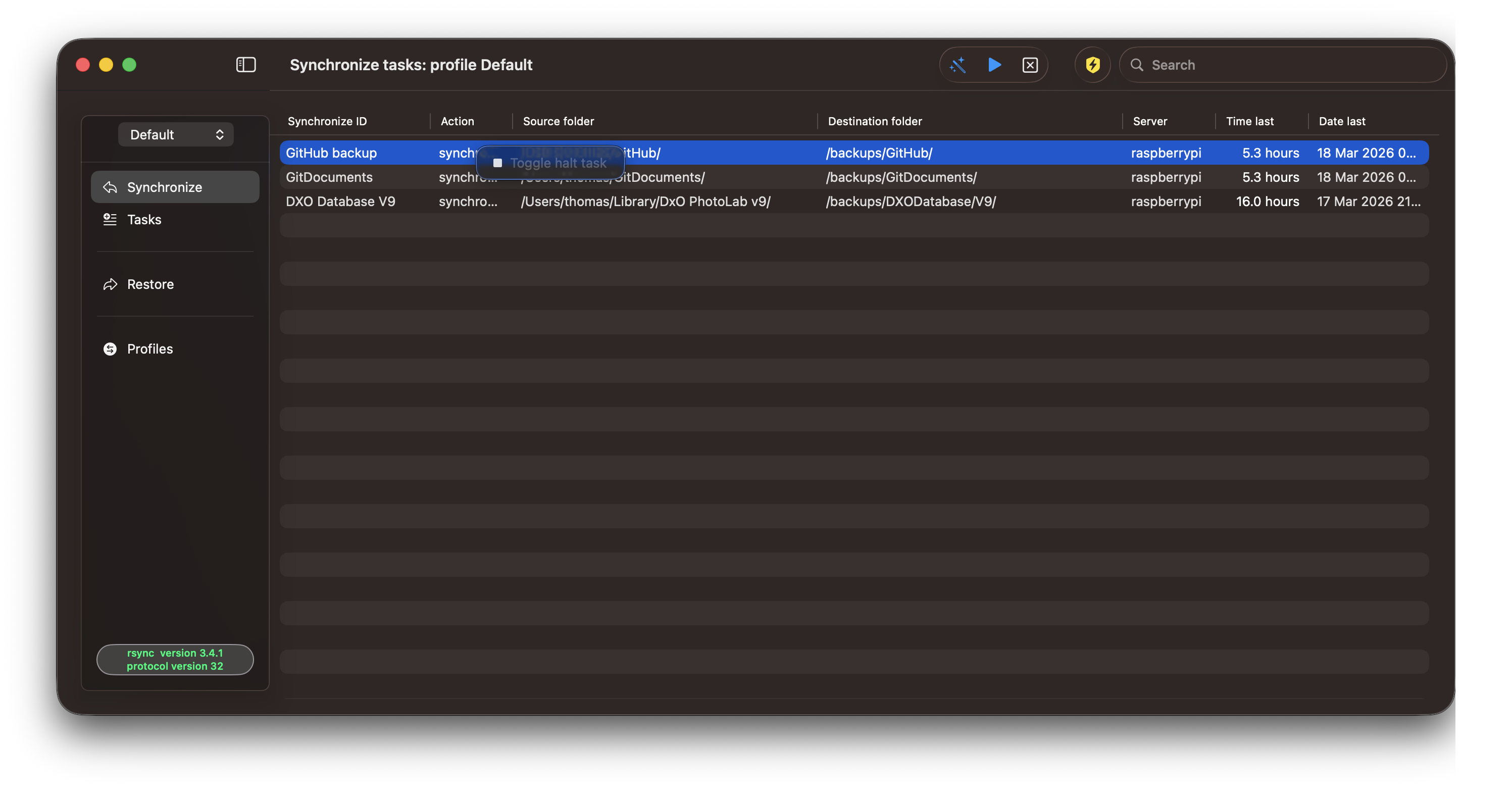Click the magnifying glass search icon
This screenshot has height=790, width=1512.
[1137, 65]
